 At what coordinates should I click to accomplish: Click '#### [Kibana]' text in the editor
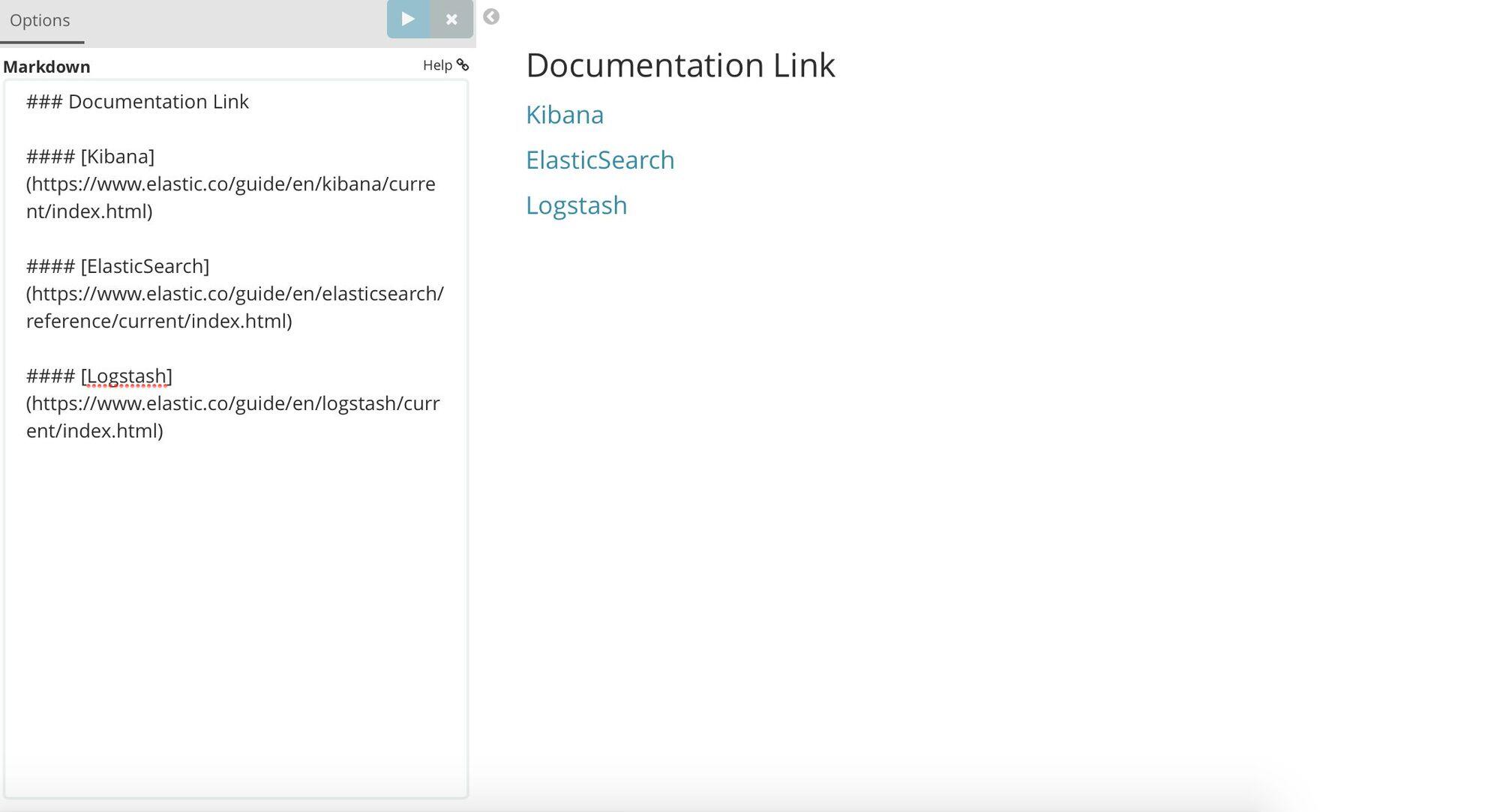pyautogui.click(x=91, y=156)
